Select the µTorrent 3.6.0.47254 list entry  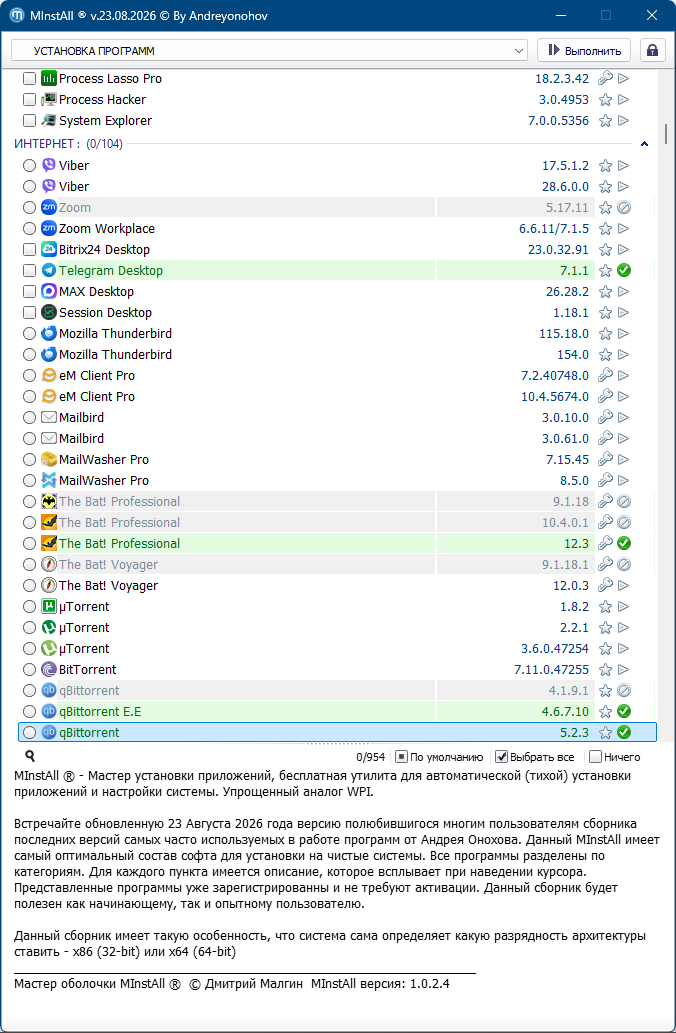[x=337, y=649]
